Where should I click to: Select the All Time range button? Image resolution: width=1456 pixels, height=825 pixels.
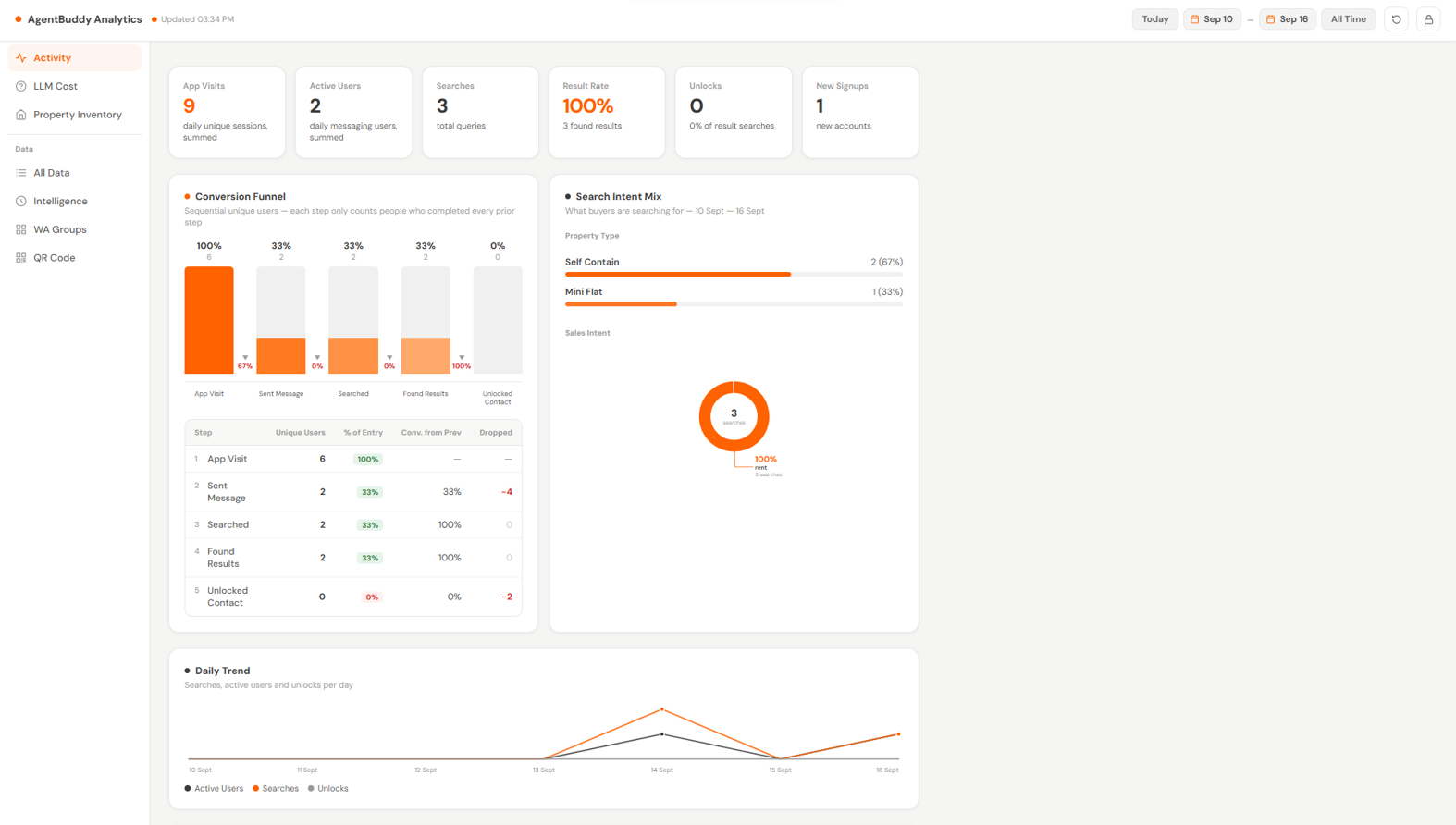1349,19
